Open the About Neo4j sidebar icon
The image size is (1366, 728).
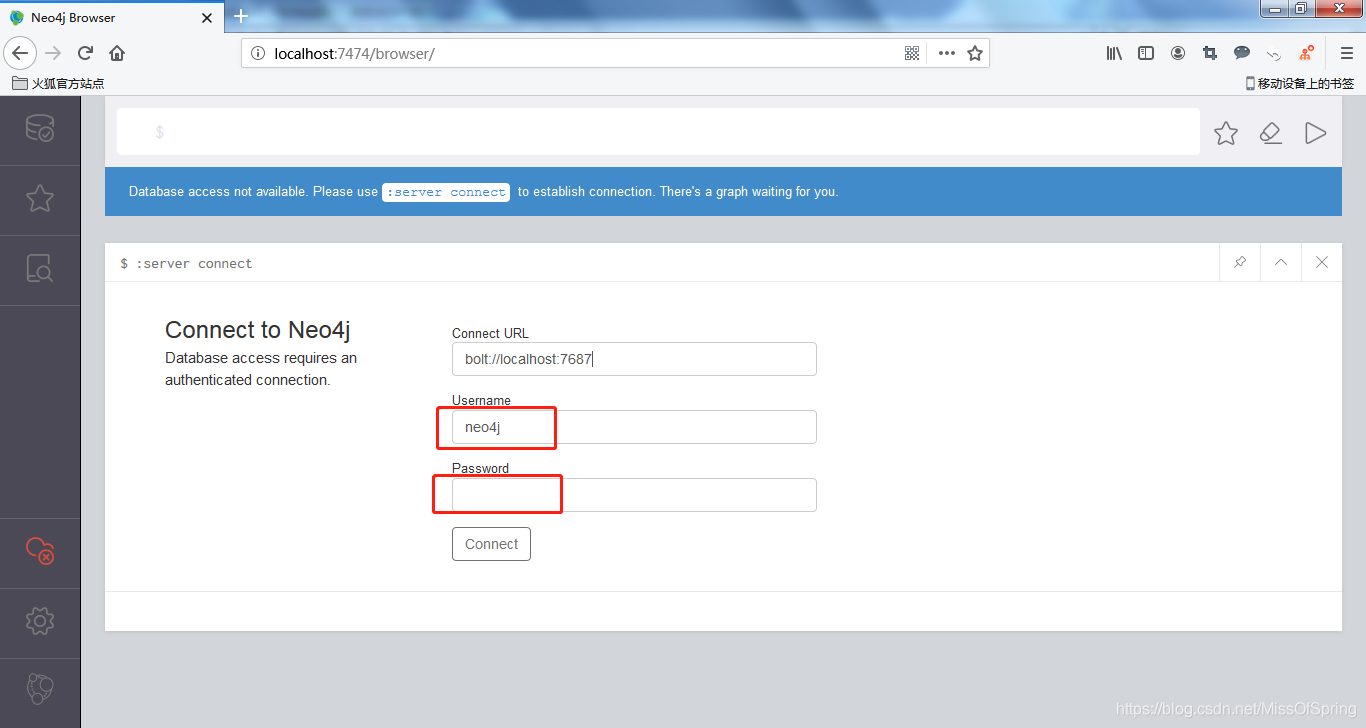click(40, 689)
